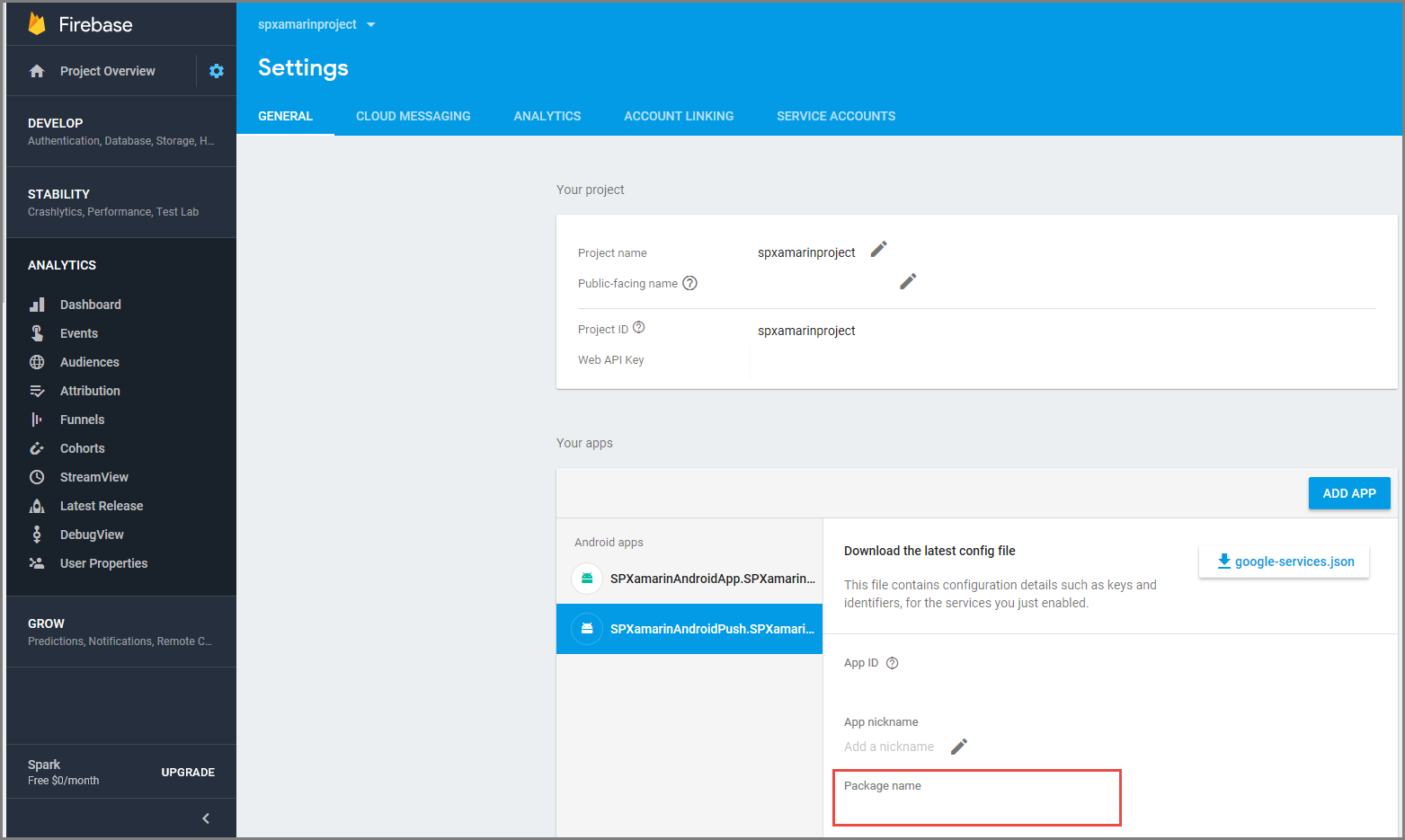The image size is (1405, 840).
Task: Open project settings gear icon
Action: pyautogui.click(x=217, y=71)
